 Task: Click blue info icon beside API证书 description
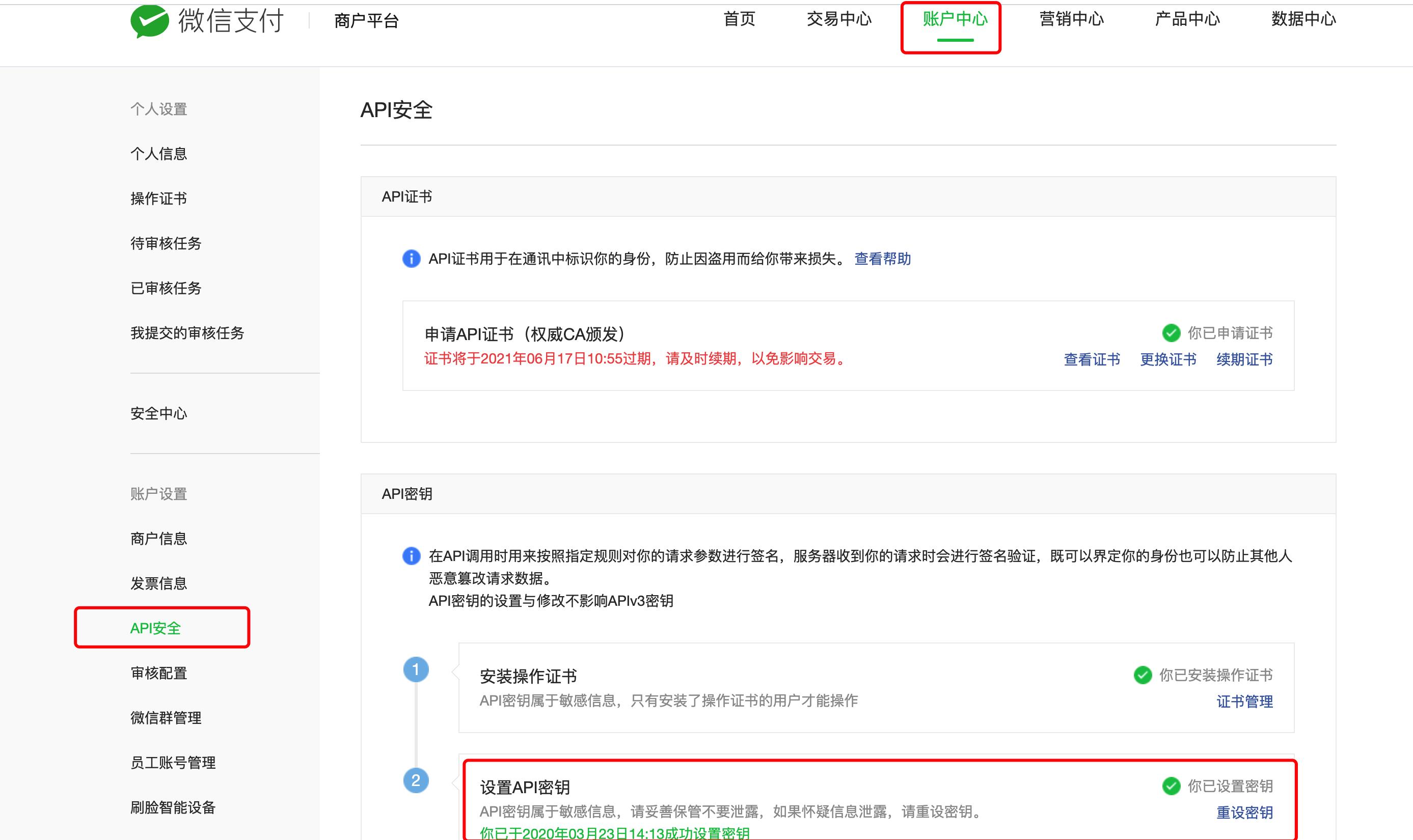coord(411,259)
